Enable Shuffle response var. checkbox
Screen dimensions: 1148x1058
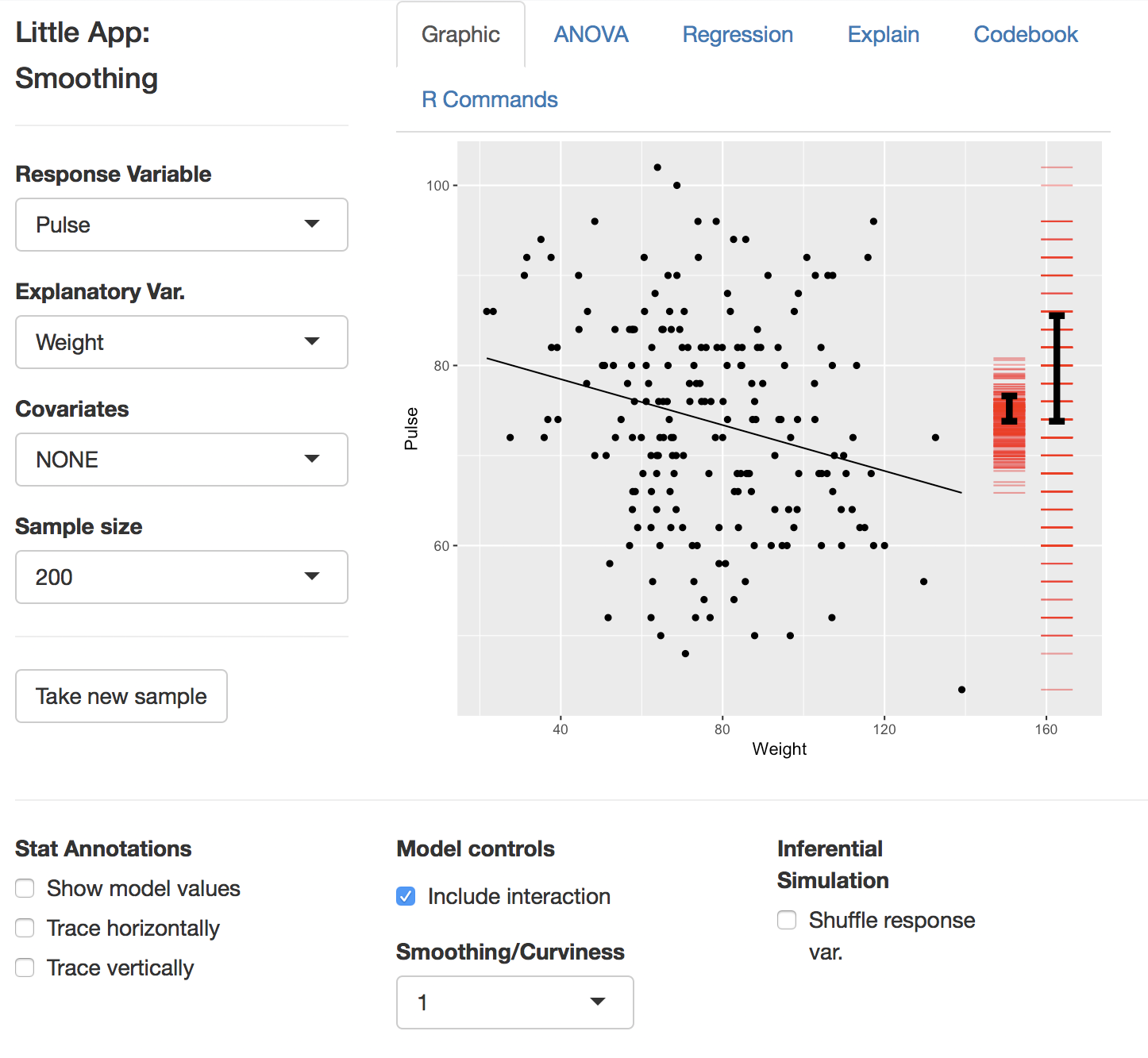pyautogui.click(x=787, y=920)
